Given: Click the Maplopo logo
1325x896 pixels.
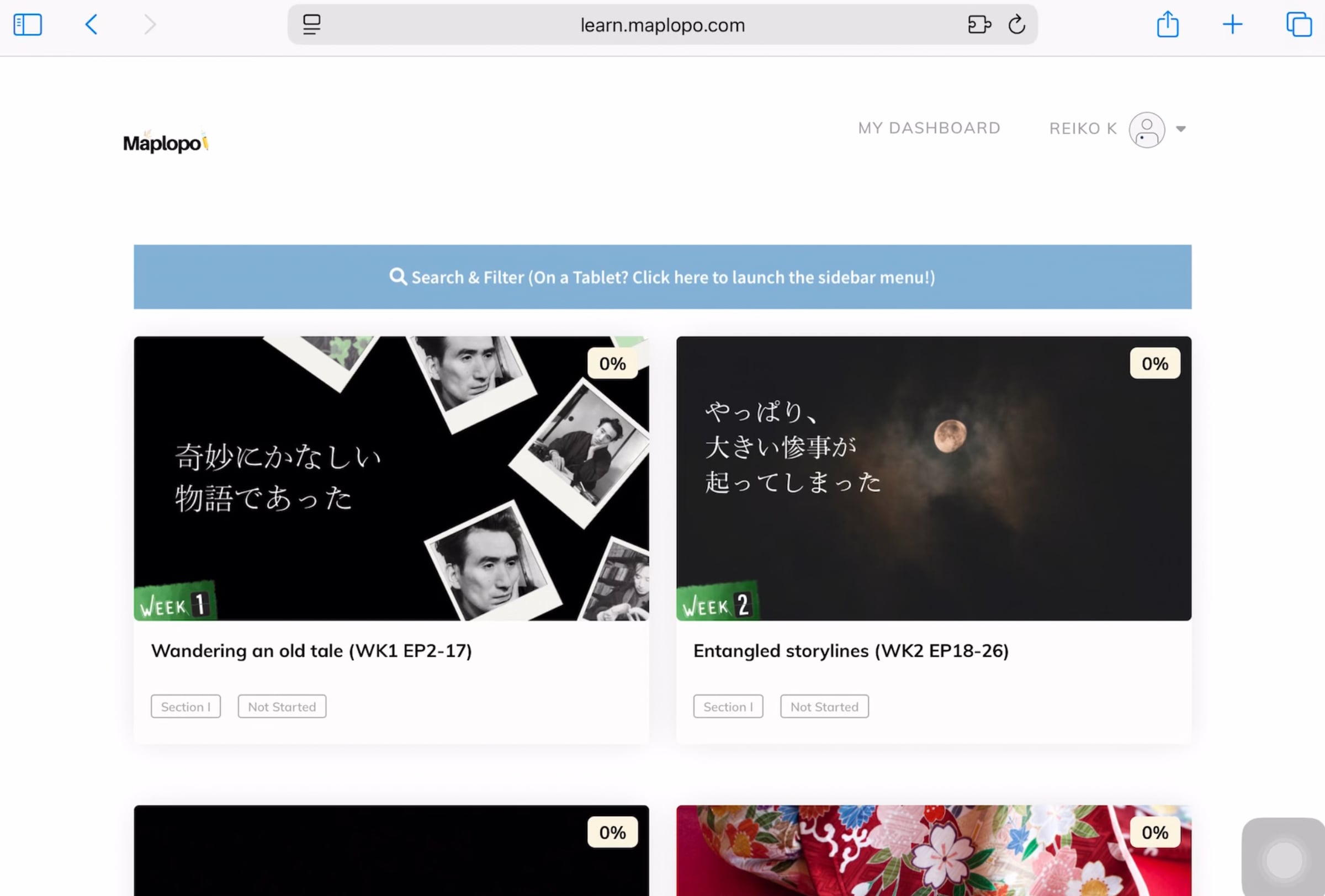Looking at the screenshot, I should pyautogui.click(x=166, y=142).
